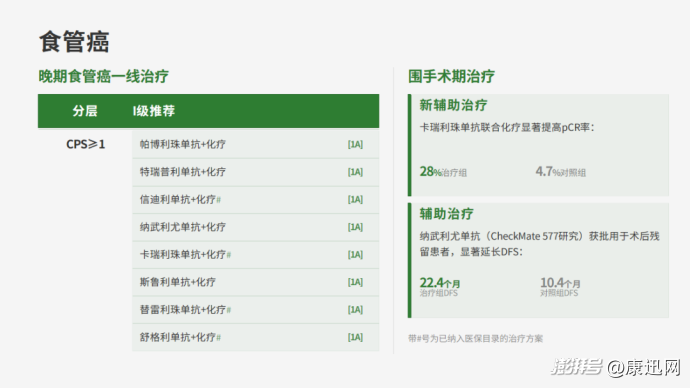Click footnote 带#号为已纳入医保目录的治疗方案
Image resolution: width=690 pixels, height=388 pixels.
(475, 338)
